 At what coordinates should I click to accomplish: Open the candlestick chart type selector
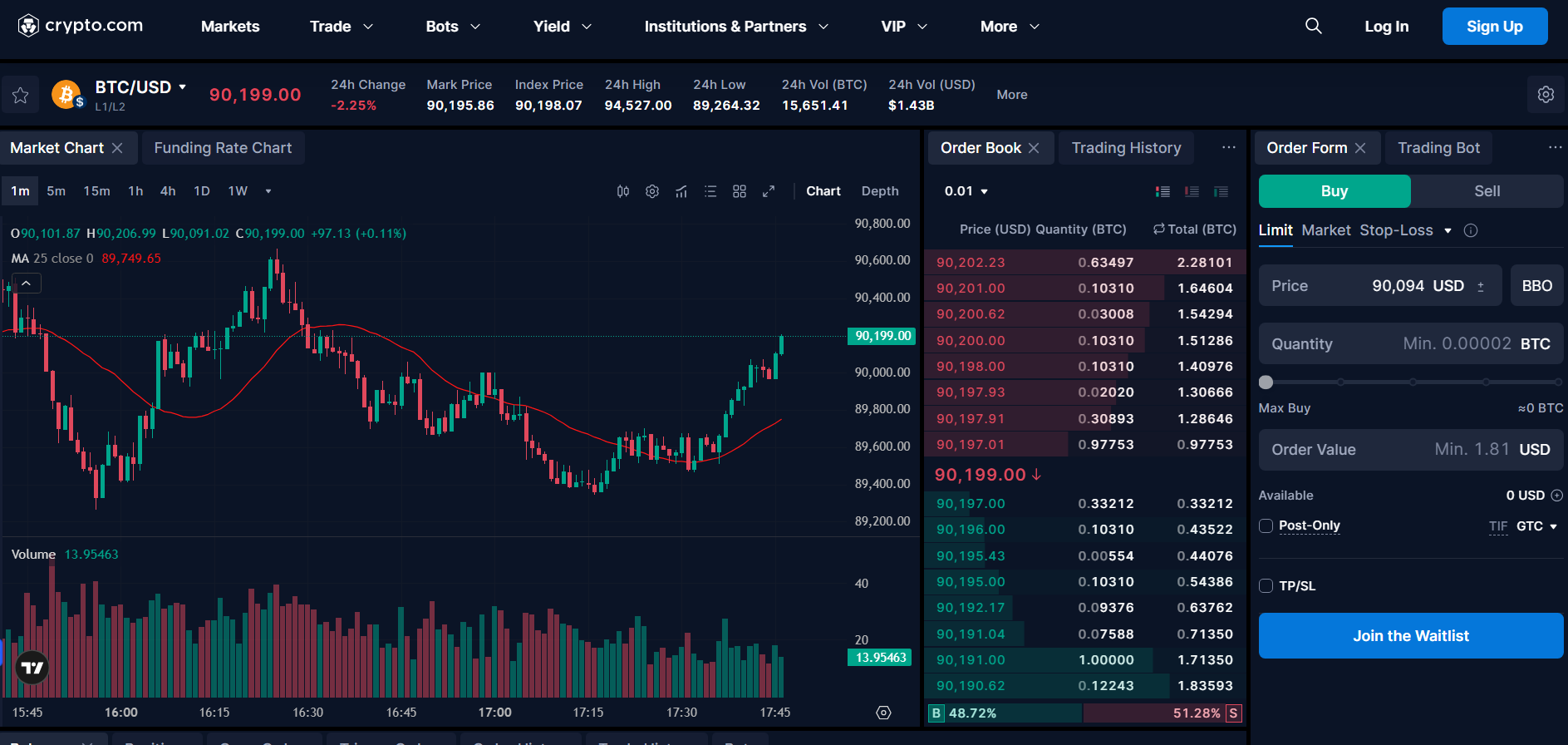click(623, 191)
